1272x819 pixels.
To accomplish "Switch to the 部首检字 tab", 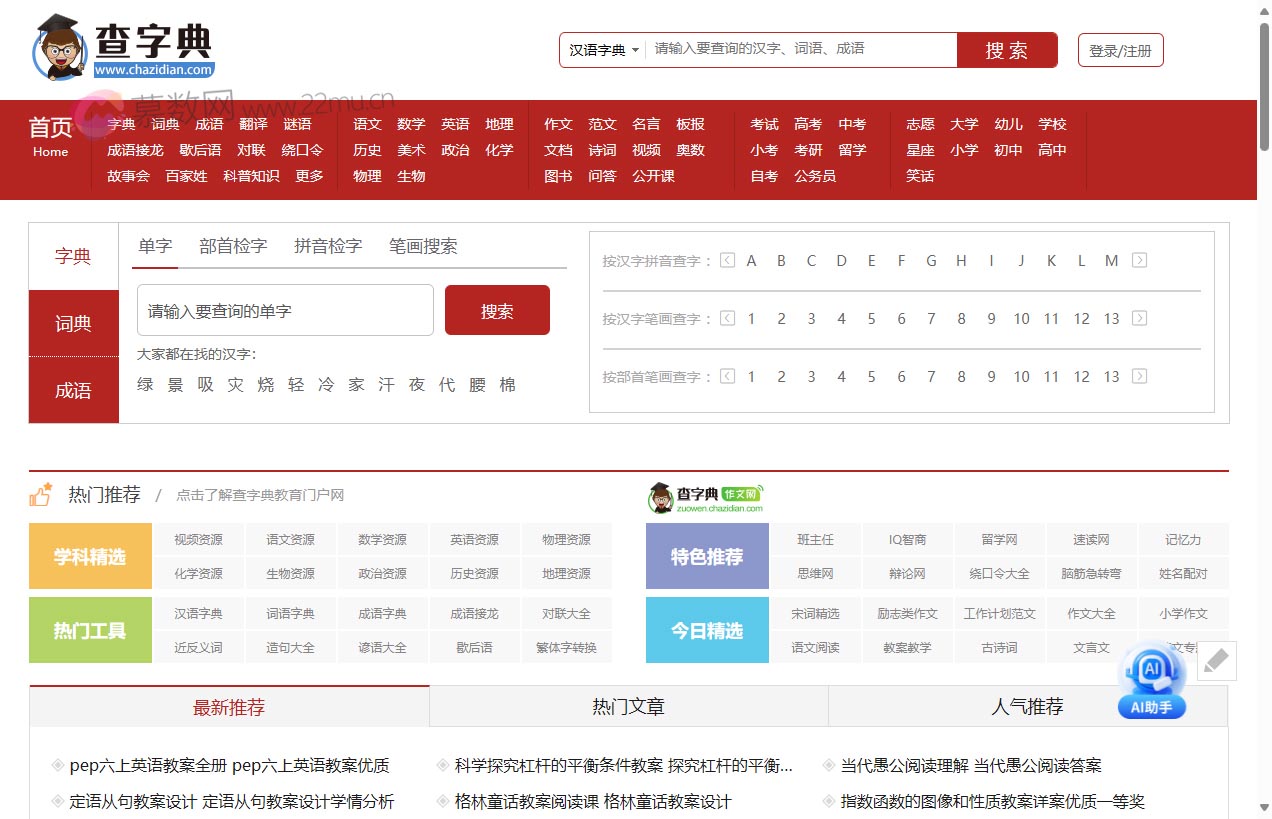I will (232, 245).
